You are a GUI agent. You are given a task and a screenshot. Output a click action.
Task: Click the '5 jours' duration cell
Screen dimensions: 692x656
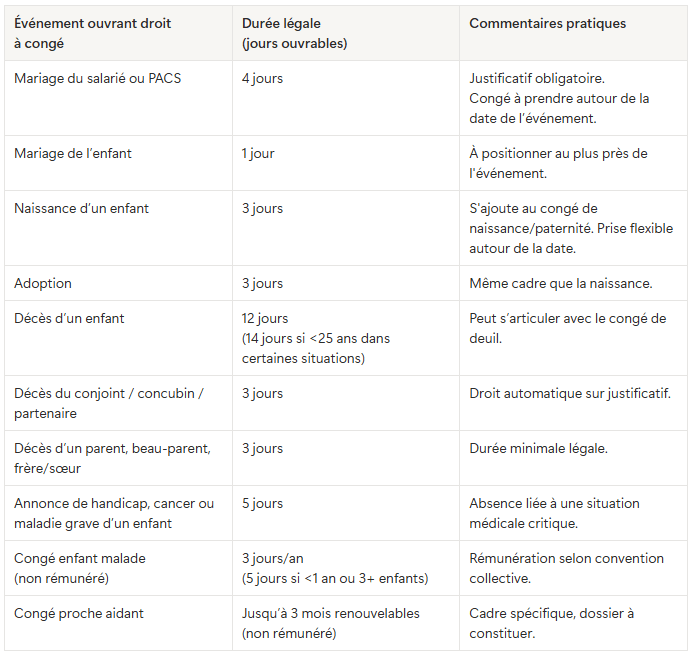tap(263, 504)
